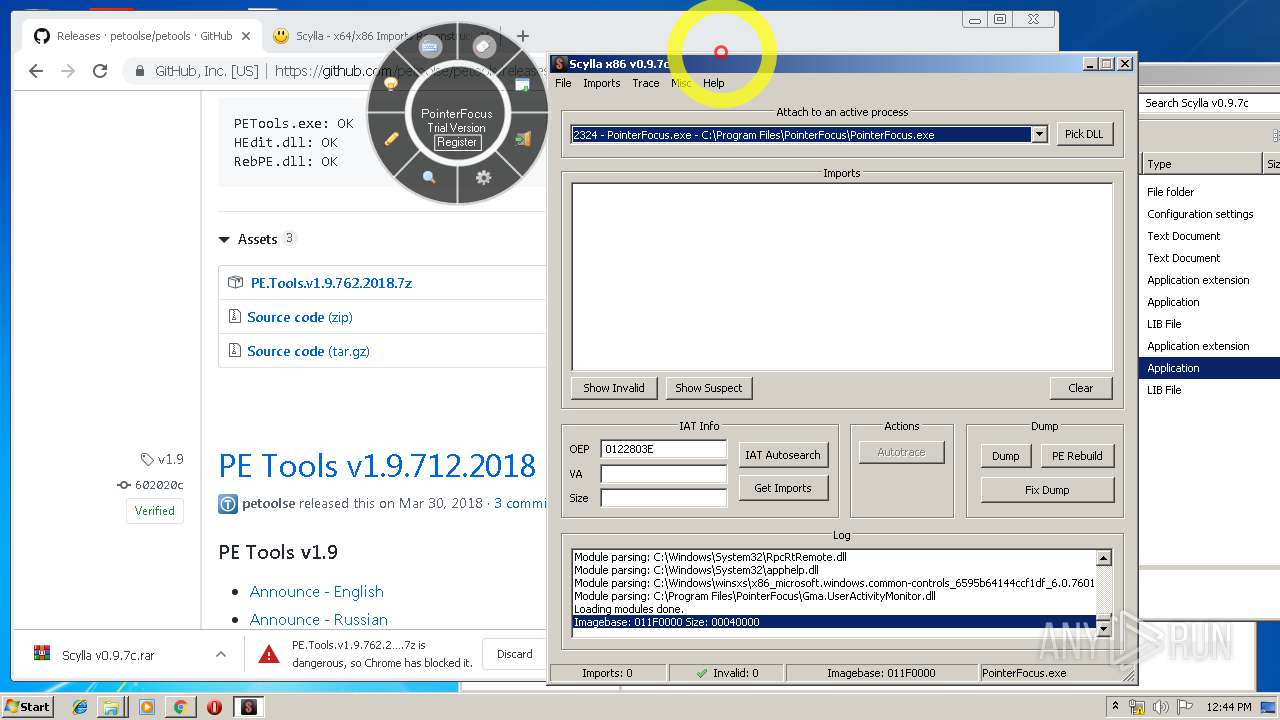
Task: Open Windows Explorer from taskbar
Action: point(112,707)
